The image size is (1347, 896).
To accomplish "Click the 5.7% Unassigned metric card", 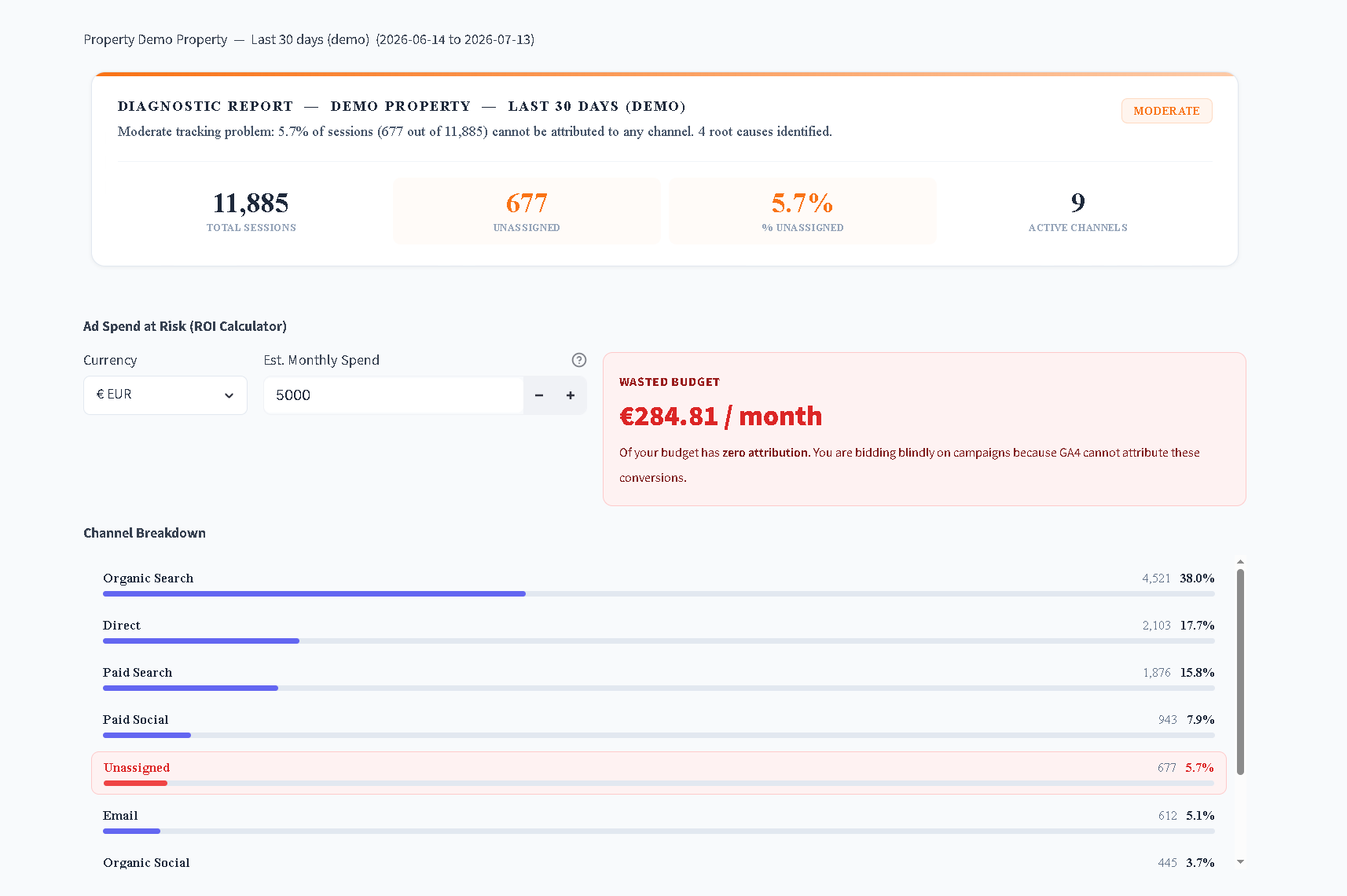I will click(802, 211).
